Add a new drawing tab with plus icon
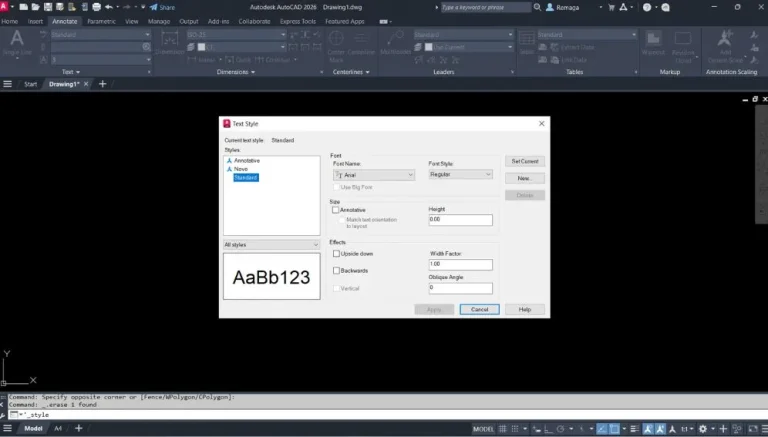 pos(102,84)
